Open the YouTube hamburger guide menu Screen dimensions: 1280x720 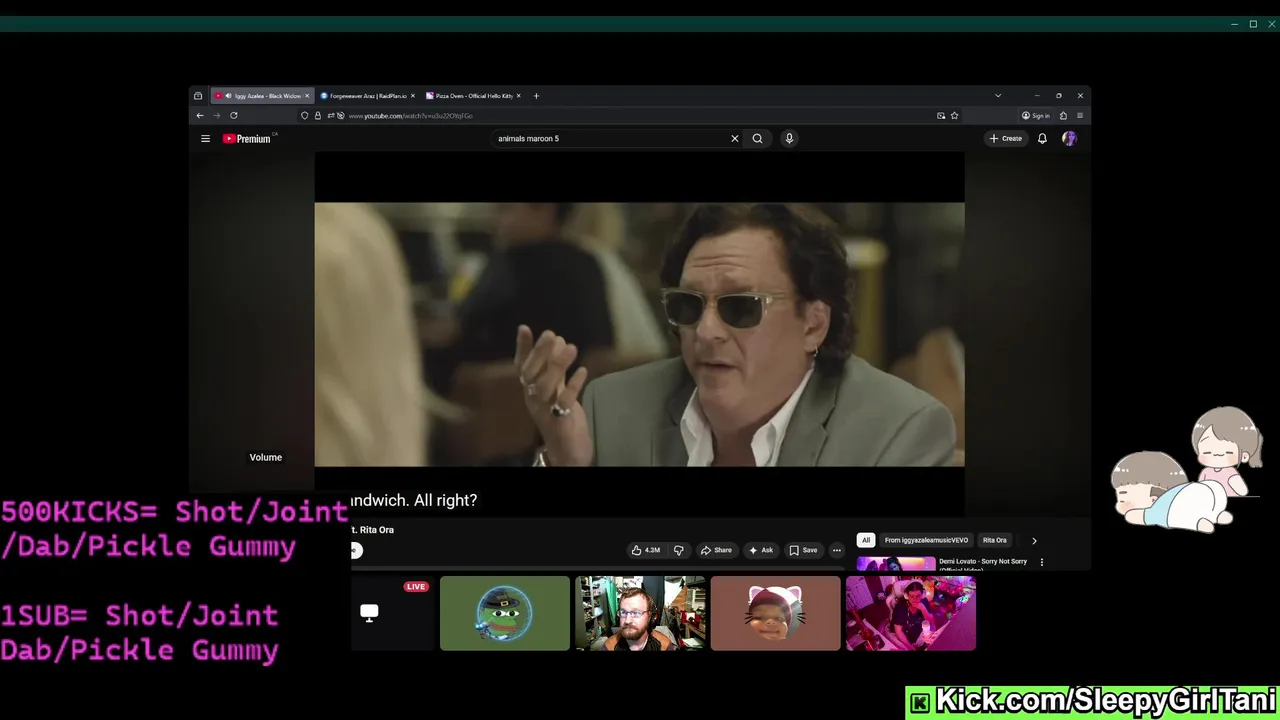click(205, 139)
